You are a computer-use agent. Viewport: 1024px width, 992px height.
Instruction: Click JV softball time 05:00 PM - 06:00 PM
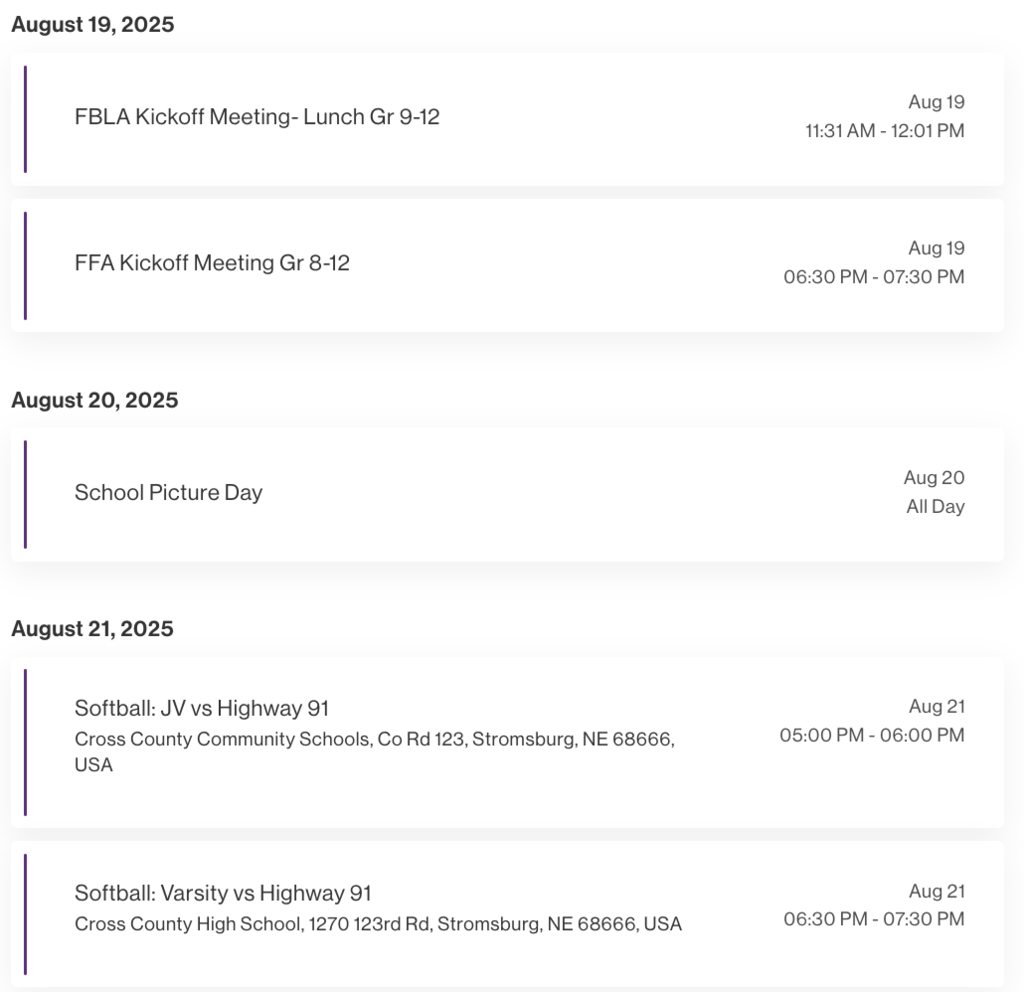872,735
